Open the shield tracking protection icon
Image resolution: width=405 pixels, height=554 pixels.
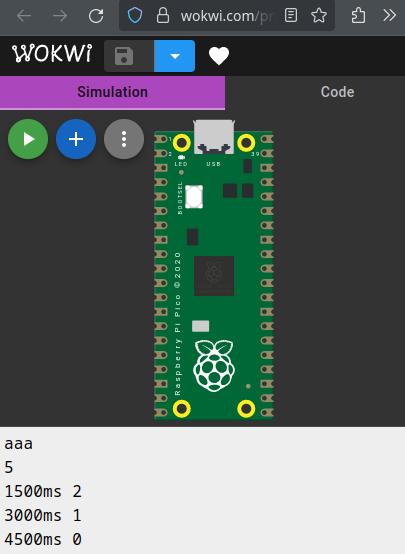pos(135,16)
